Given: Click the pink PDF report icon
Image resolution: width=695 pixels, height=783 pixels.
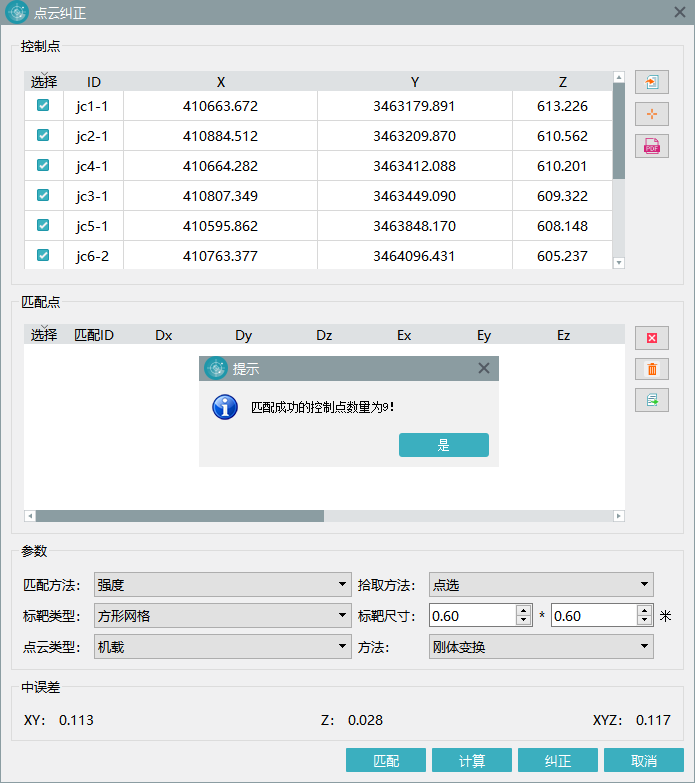Looking at the screenshot, I should [x=651, y=146].
